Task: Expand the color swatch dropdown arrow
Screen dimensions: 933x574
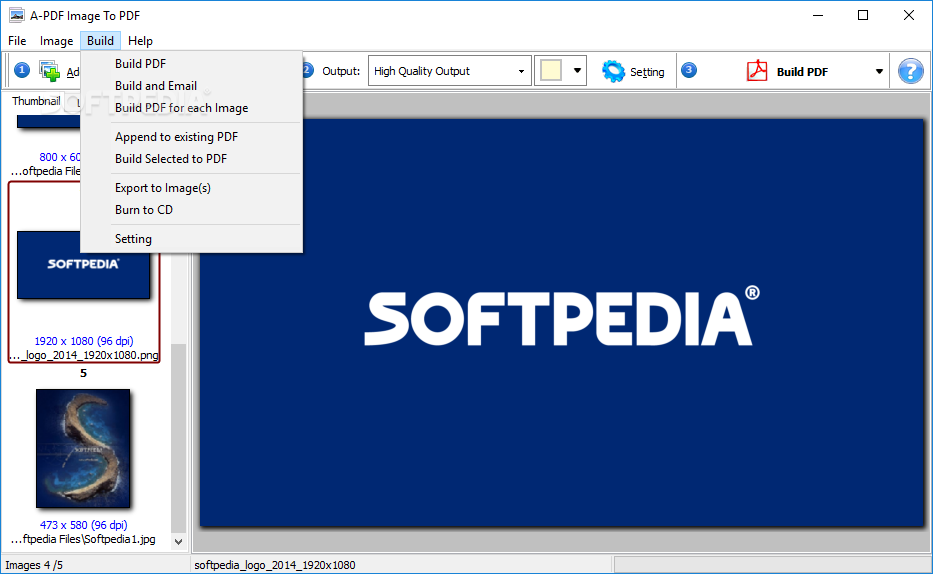Action: coord(577,71)
